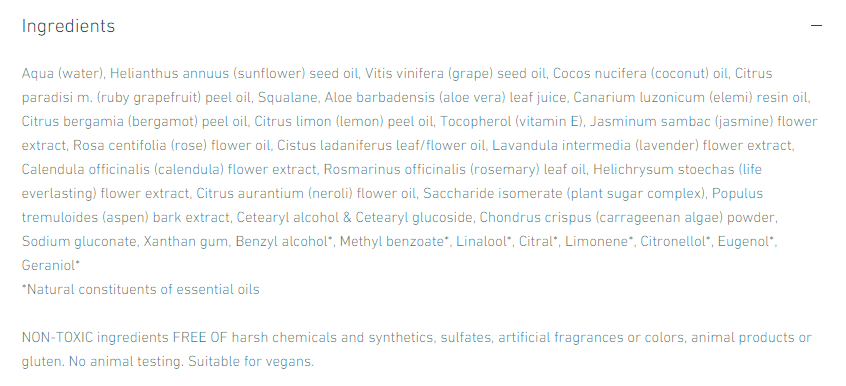The height and width of the screenshot is (386, 846).
Task: Click the 'FREE OF' text in disclaimer
Action: click(200, 338)
